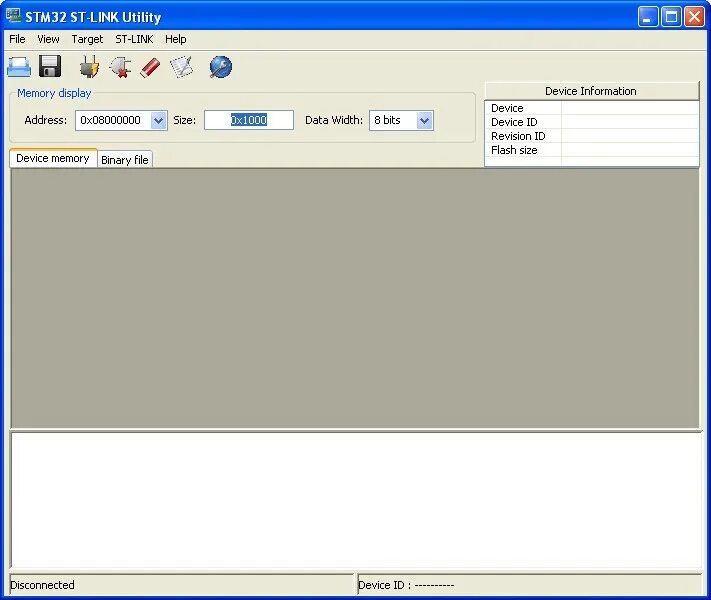Image resolution: width=711 pixels, height=600 pixels.
Task: Open the Help menu
Action: pos(175,39)
